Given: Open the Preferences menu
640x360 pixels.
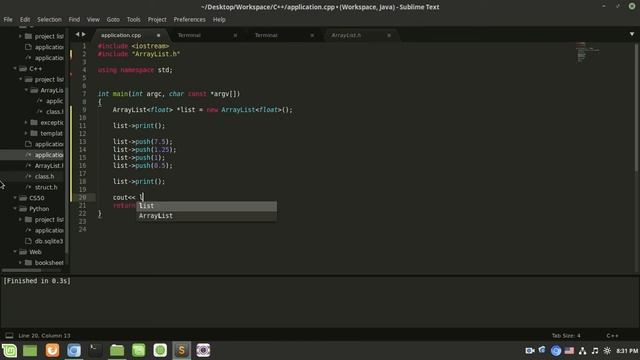Looking at the screenshot, I should (x=189, y=19).
